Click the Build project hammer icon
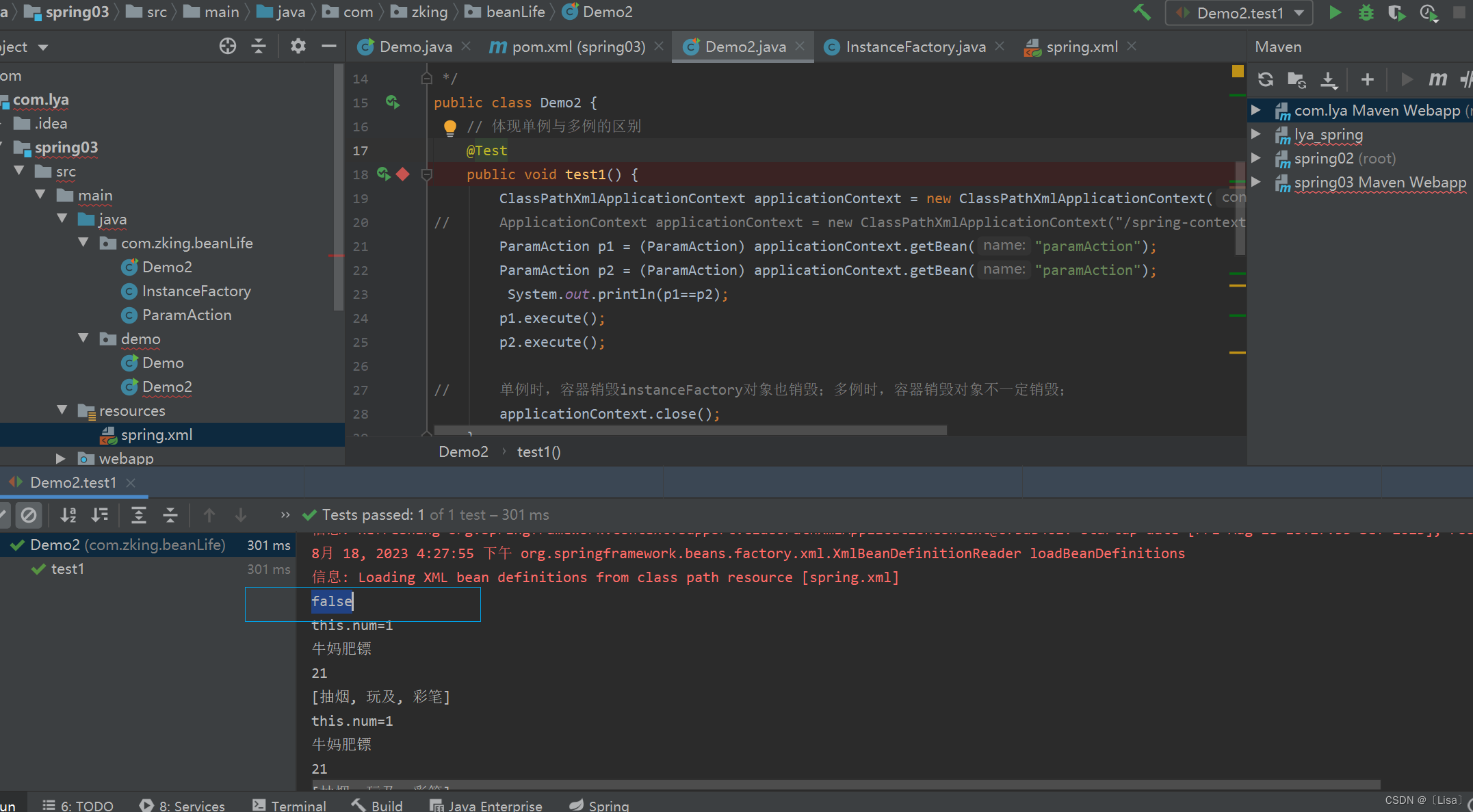The height and width of the screenshot is (812, 1473). click(1142, 12)
